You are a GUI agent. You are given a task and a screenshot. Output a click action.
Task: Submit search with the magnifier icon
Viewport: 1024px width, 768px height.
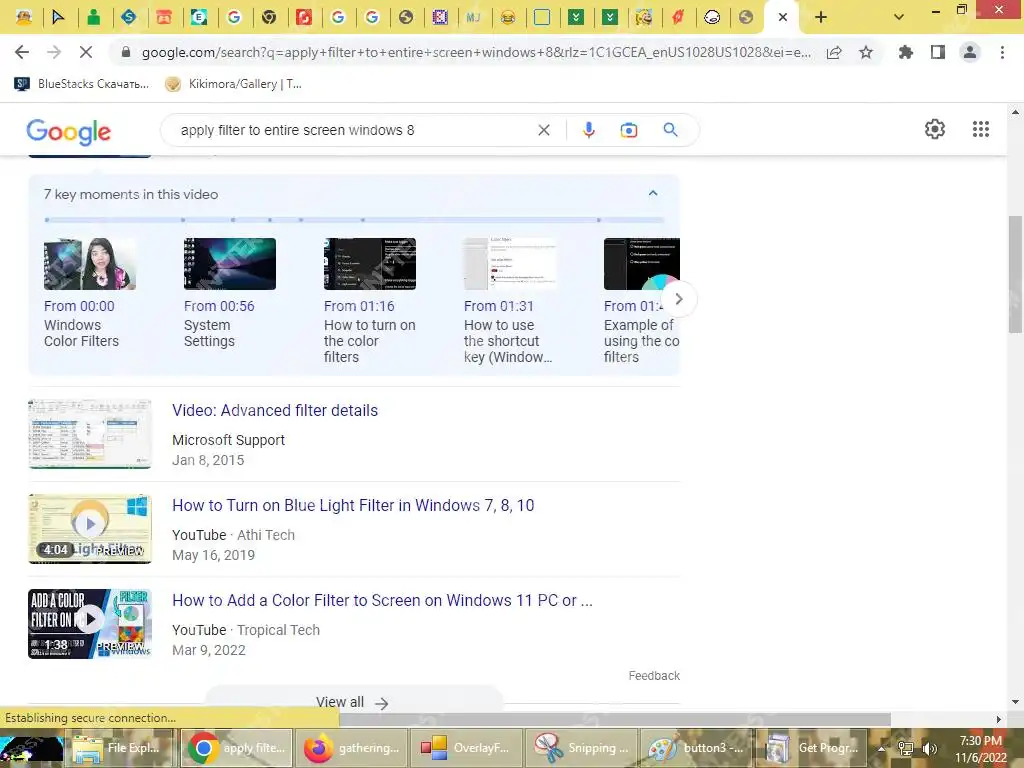670,130
